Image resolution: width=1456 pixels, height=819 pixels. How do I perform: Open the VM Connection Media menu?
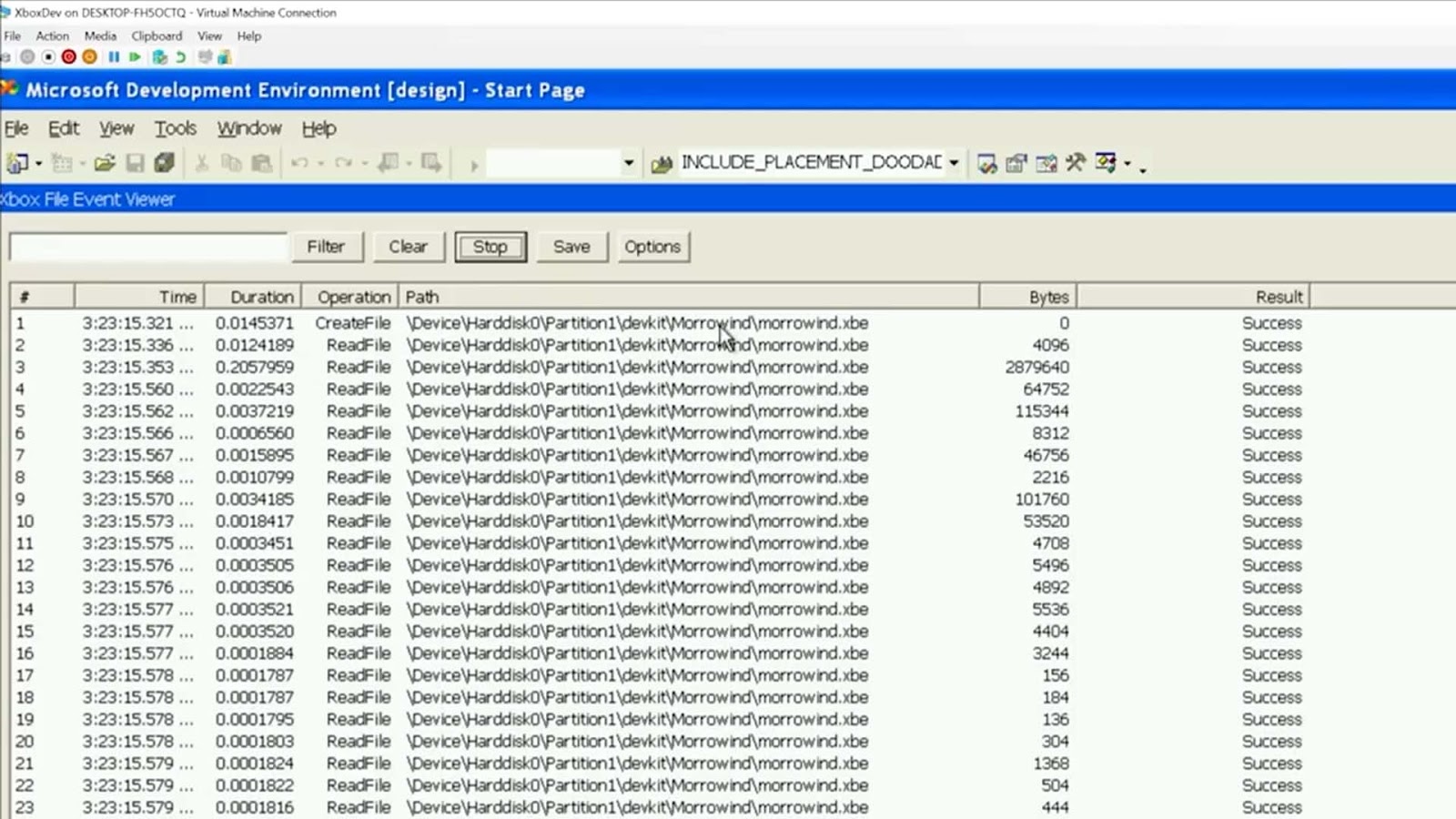(100, 35)
